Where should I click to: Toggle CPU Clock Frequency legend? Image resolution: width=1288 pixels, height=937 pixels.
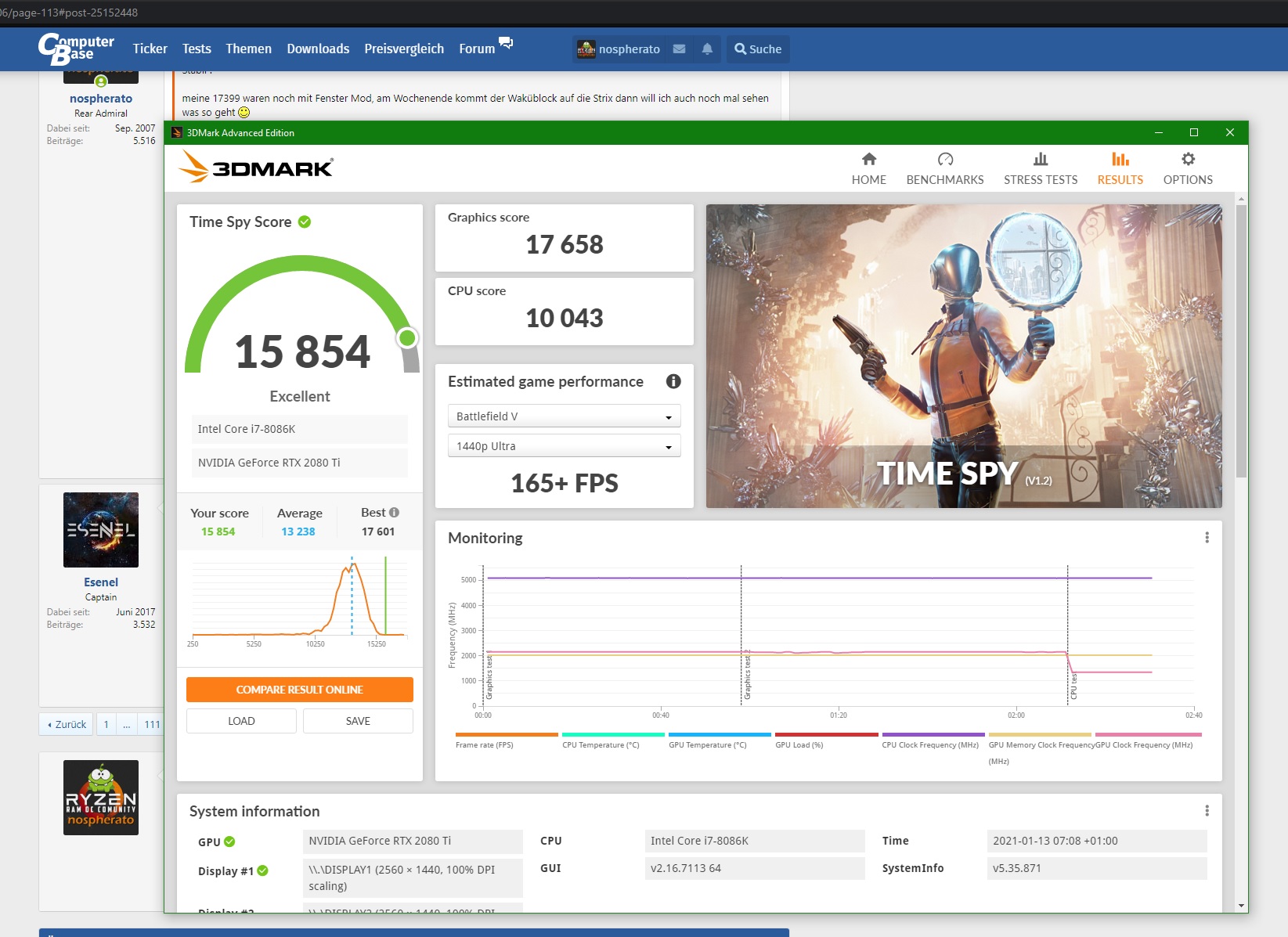[x=933, y=741]
